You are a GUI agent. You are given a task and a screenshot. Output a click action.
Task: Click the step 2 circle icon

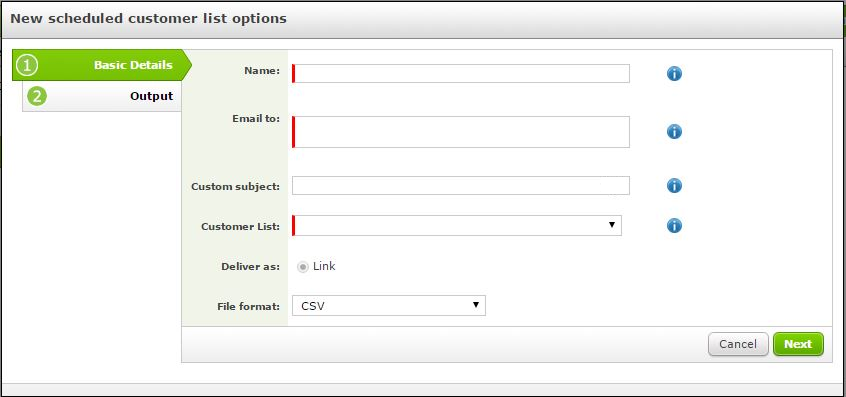pyautogui.click(x=37, y=96)
